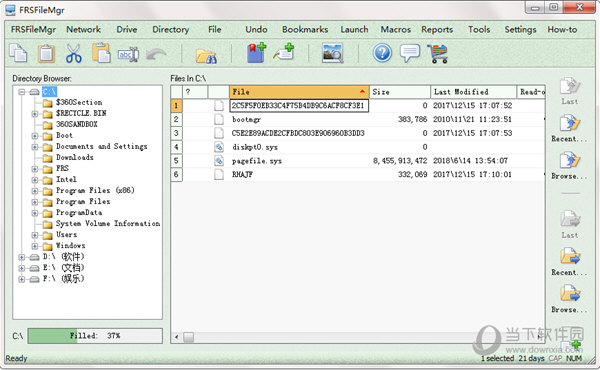Image resolution: width=600 pixels, height=370 pixels.
Task: Sort by the Size column header
Action: [400, 92]
